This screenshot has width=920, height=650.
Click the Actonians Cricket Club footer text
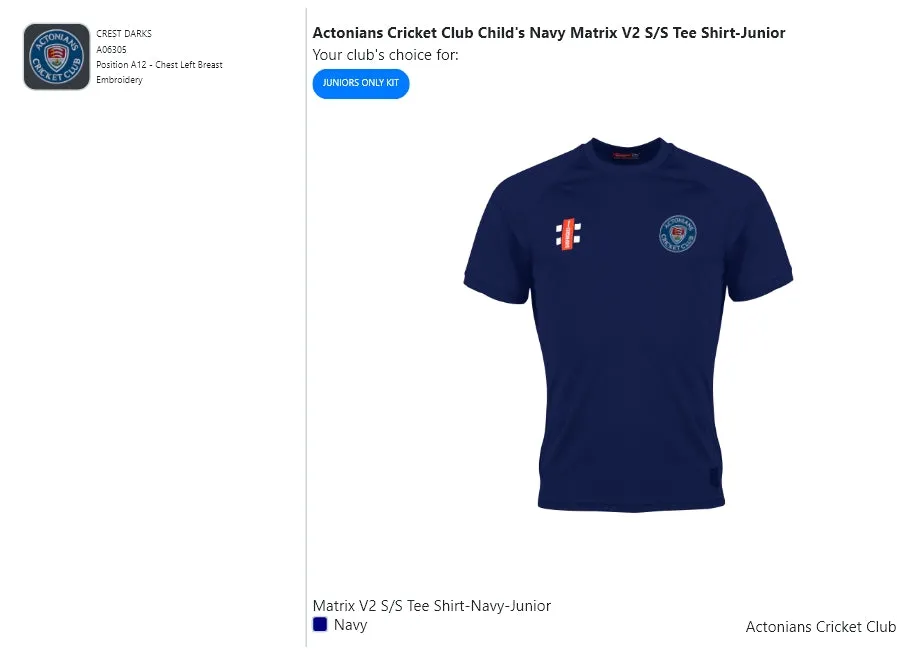point(821,627)
